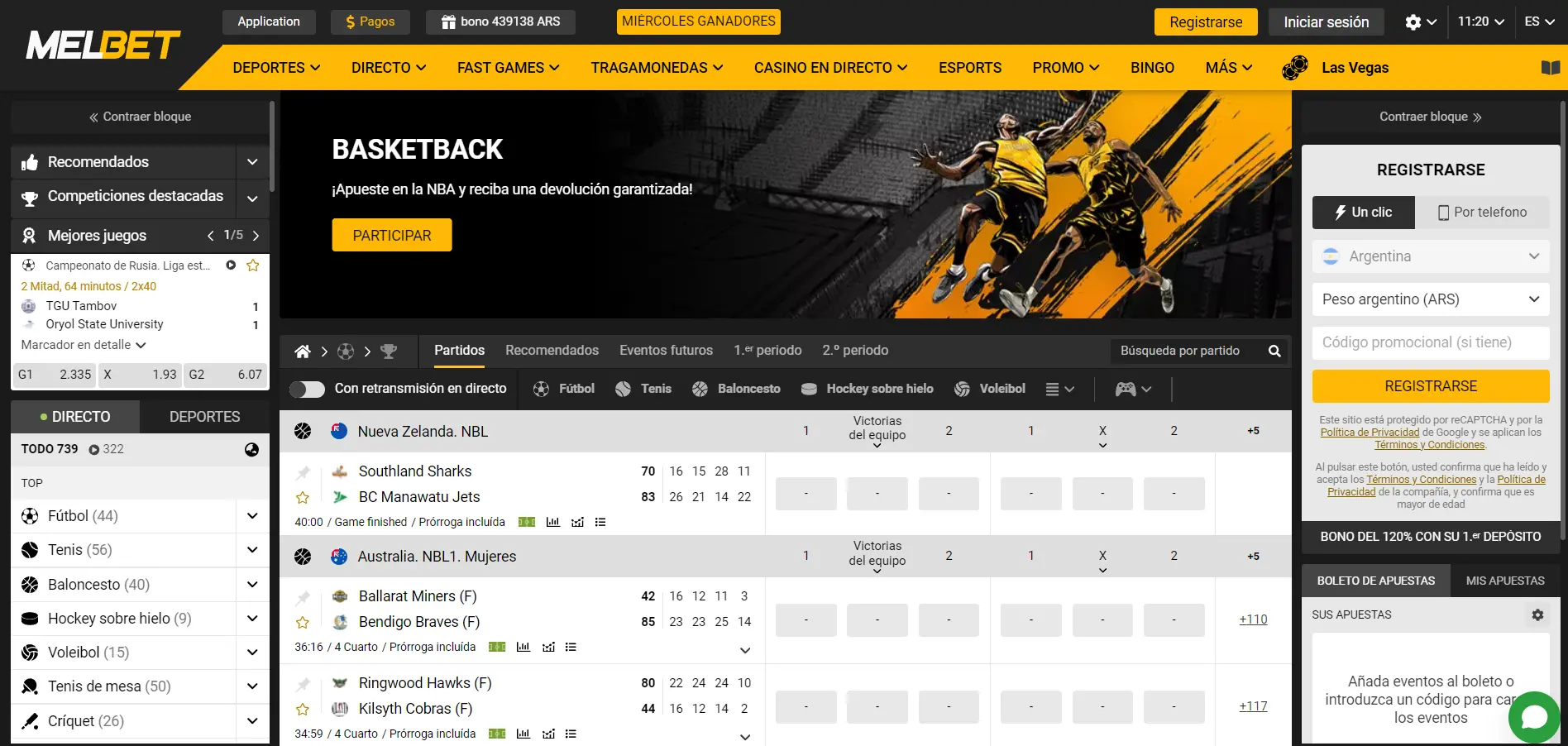Favorite the Southland Sharks match with star

303,497
